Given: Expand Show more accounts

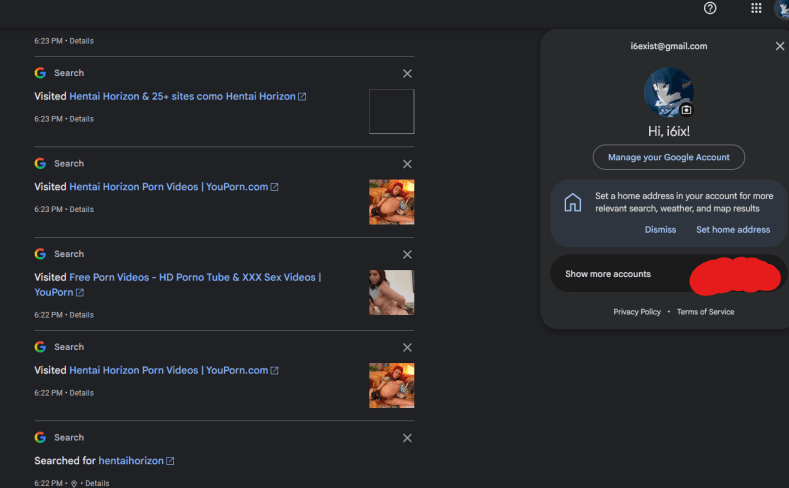Looking at the screenshot, I should (608, 274).
